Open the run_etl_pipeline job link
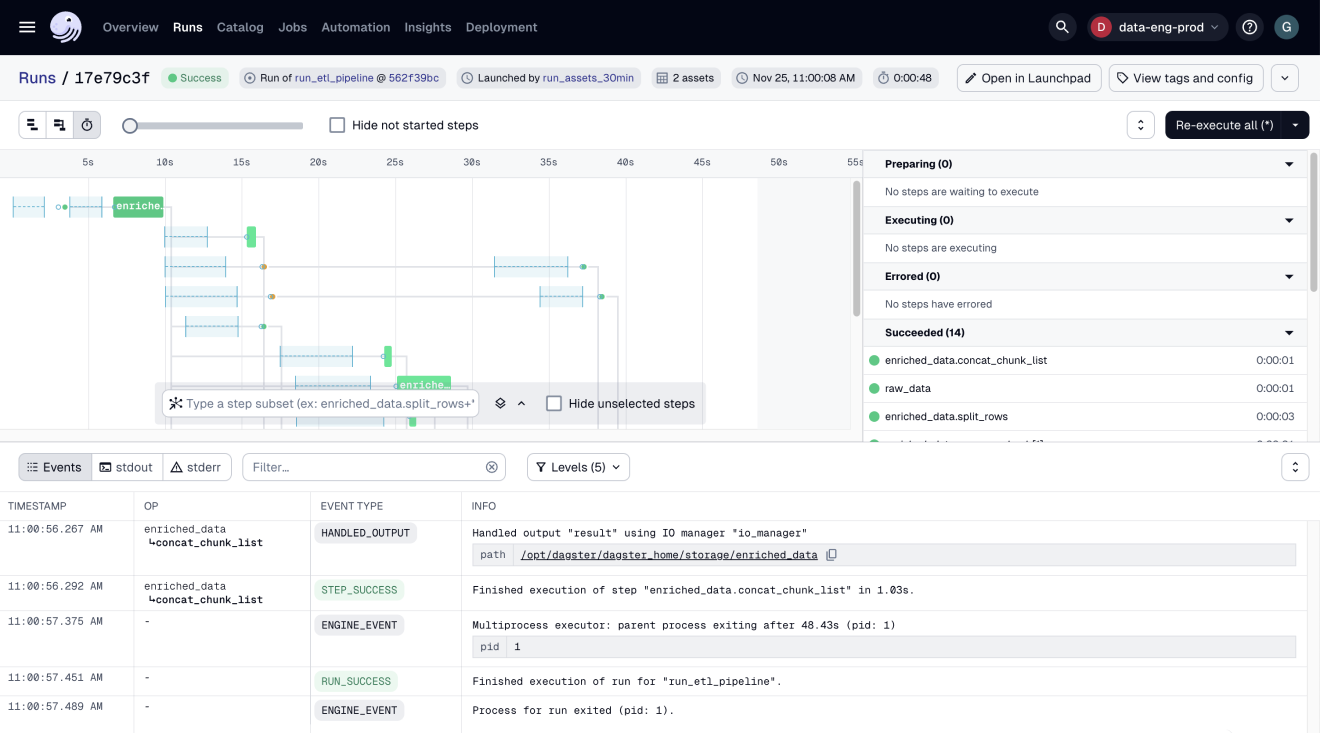Viewport: 1320px width, 733px height. click(x=333, y=78)
